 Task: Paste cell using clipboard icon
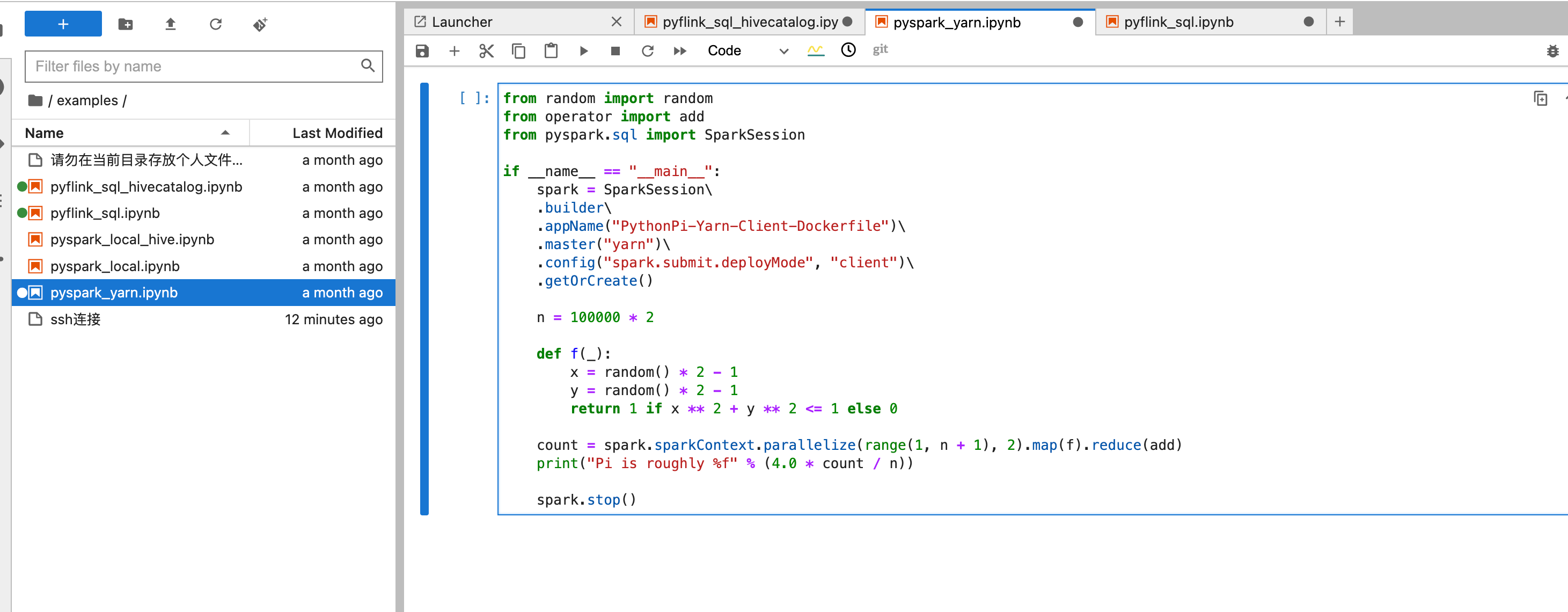tap(551, 51)
